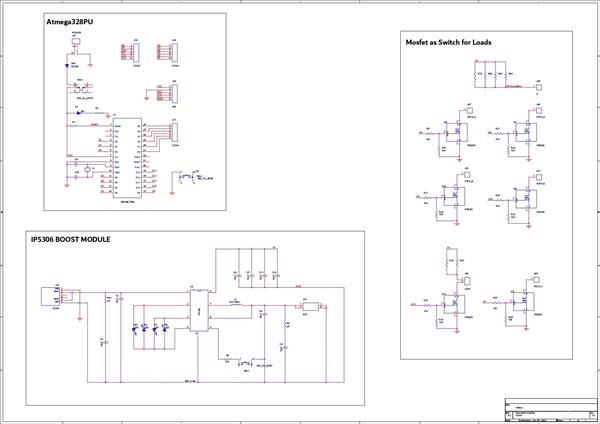Select the ATmega328 microcontroller chip symbol

[x=127, y=158]
